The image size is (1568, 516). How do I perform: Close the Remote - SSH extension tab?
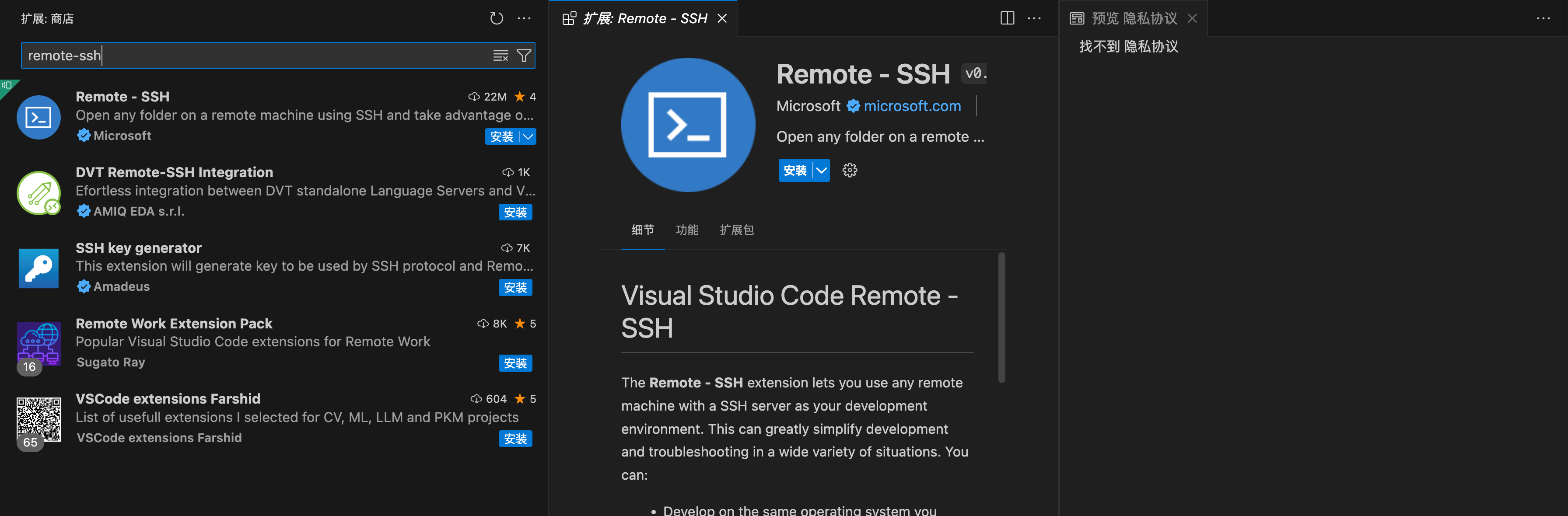click(722, 18)
